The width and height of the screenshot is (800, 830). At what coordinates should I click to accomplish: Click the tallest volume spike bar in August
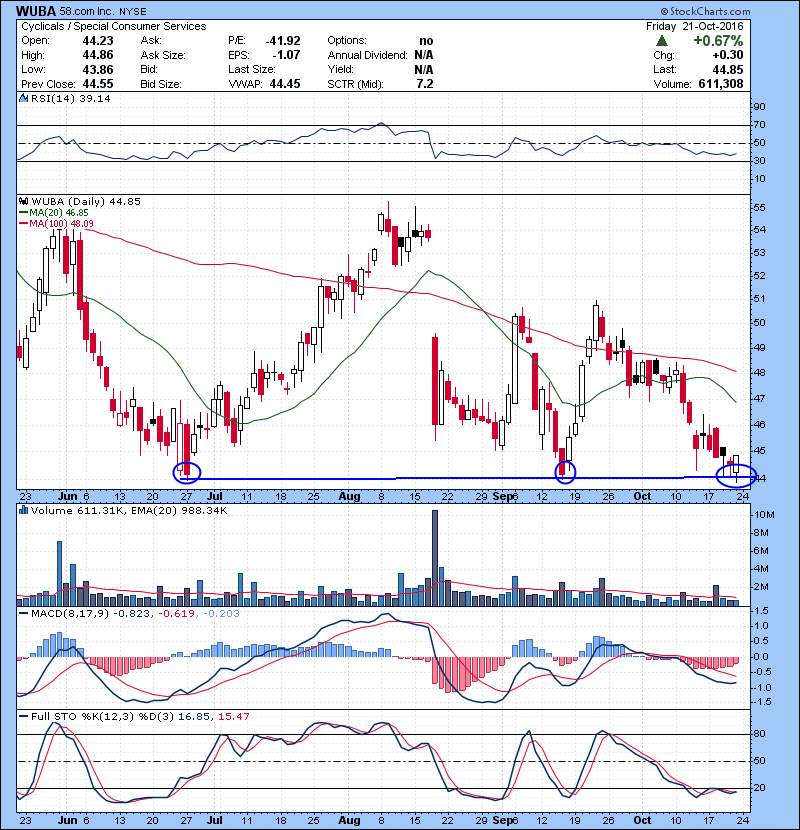[435, 558]
